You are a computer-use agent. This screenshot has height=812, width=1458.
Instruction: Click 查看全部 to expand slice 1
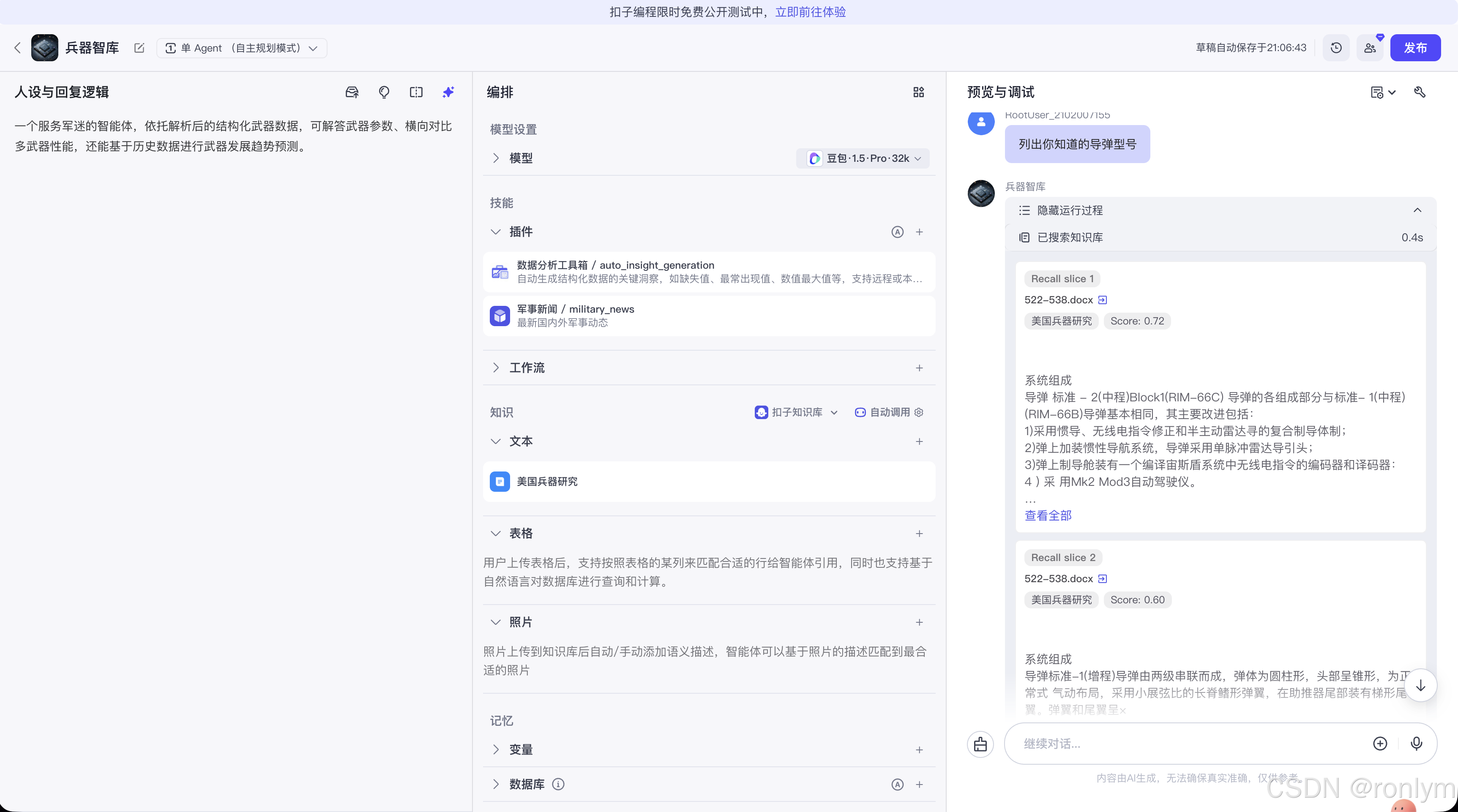(1048, 515)
